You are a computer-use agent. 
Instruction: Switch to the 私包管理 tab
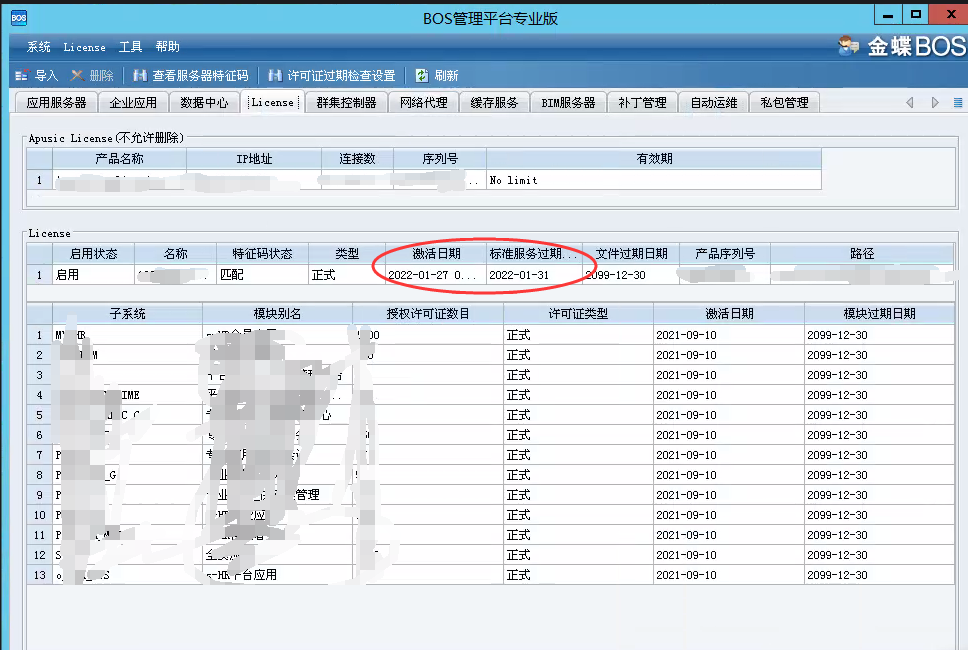pos(785,102)
